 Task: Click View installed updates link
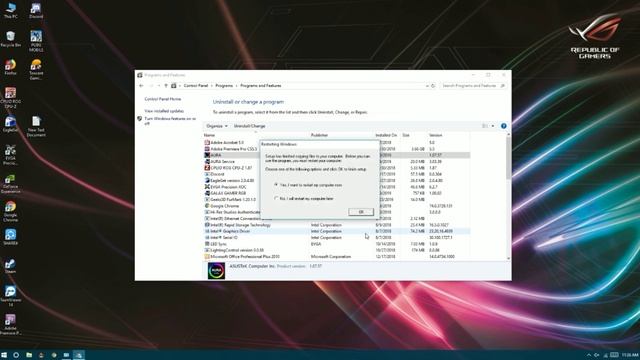(x=164, y=111)
